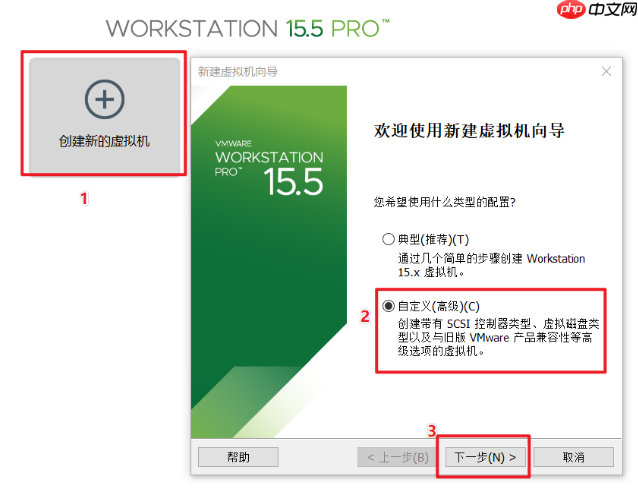This screenshot has height=494, width=638.
Task: Open the 创建新的虚拟机 tile label
Action: pos(104,141)
